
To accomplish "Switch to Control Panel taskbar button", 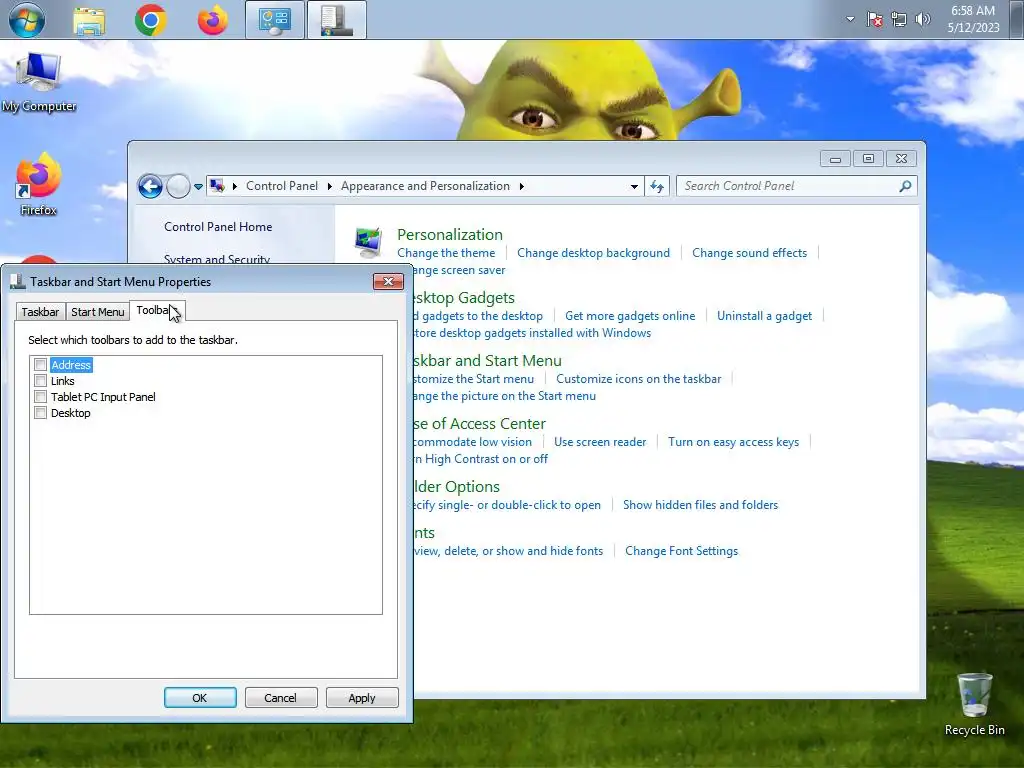I will tap(275, 20).
